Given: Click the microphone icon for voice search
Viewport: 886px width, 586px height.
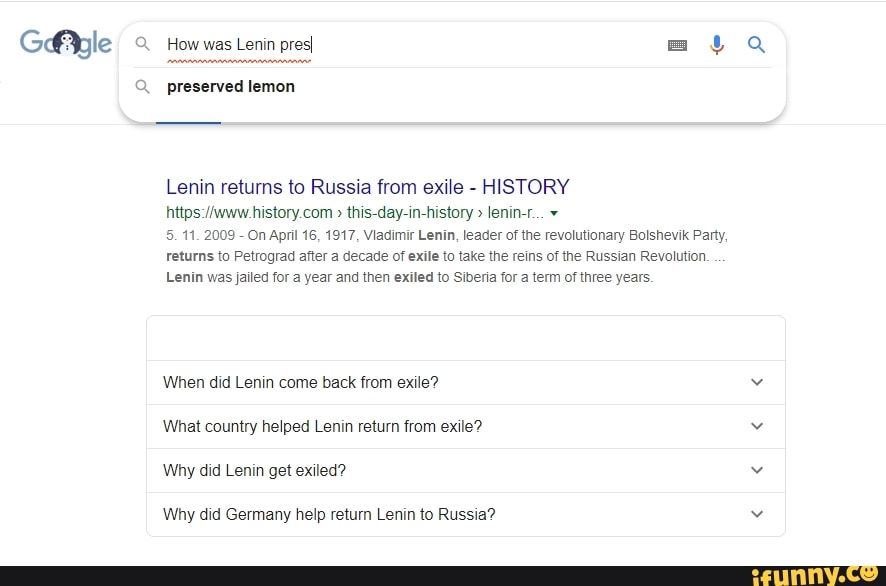Looking at the screenshot, I should click(717, 44).
